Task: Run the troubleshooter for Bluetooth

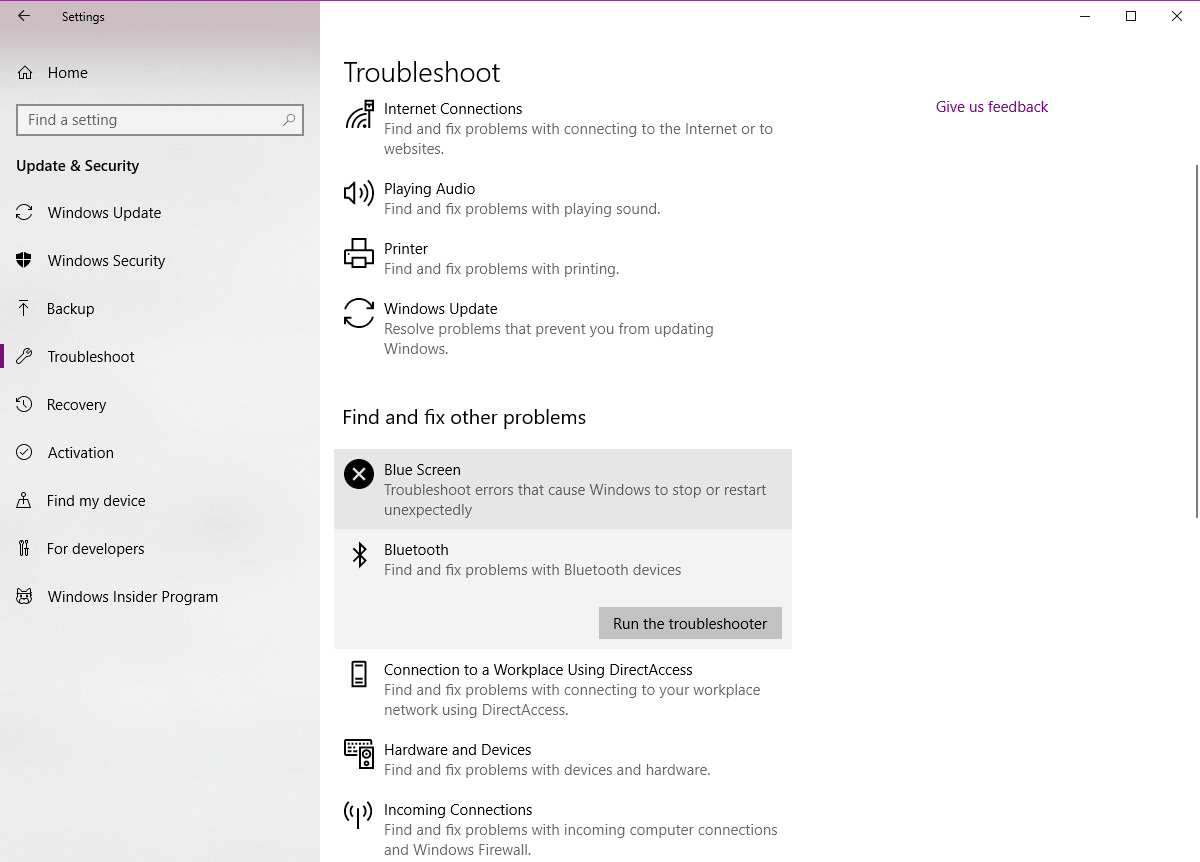Action: [690, 623]
